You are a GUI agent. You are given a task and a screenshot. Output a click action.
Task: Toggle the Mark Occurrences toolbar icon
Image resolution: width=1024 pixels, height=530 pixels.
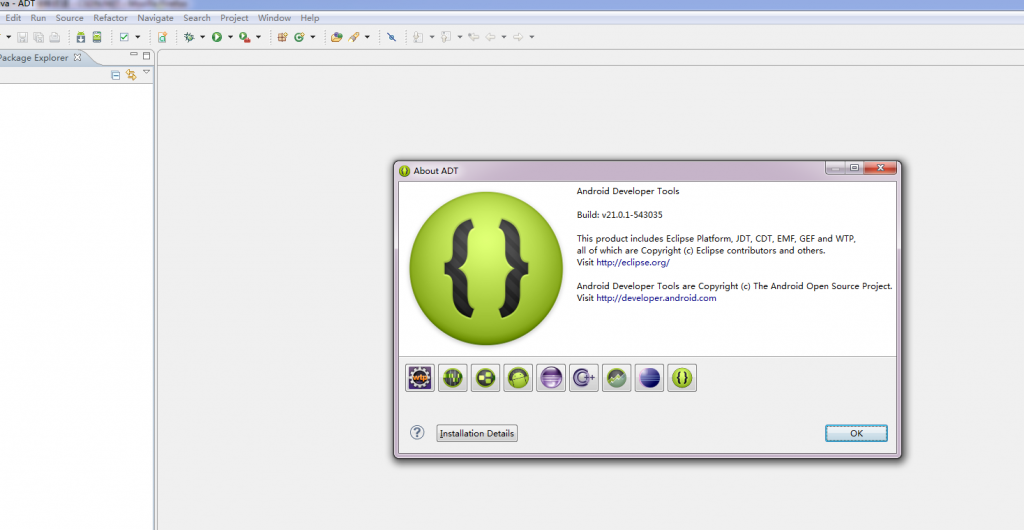tap(391, 37)
